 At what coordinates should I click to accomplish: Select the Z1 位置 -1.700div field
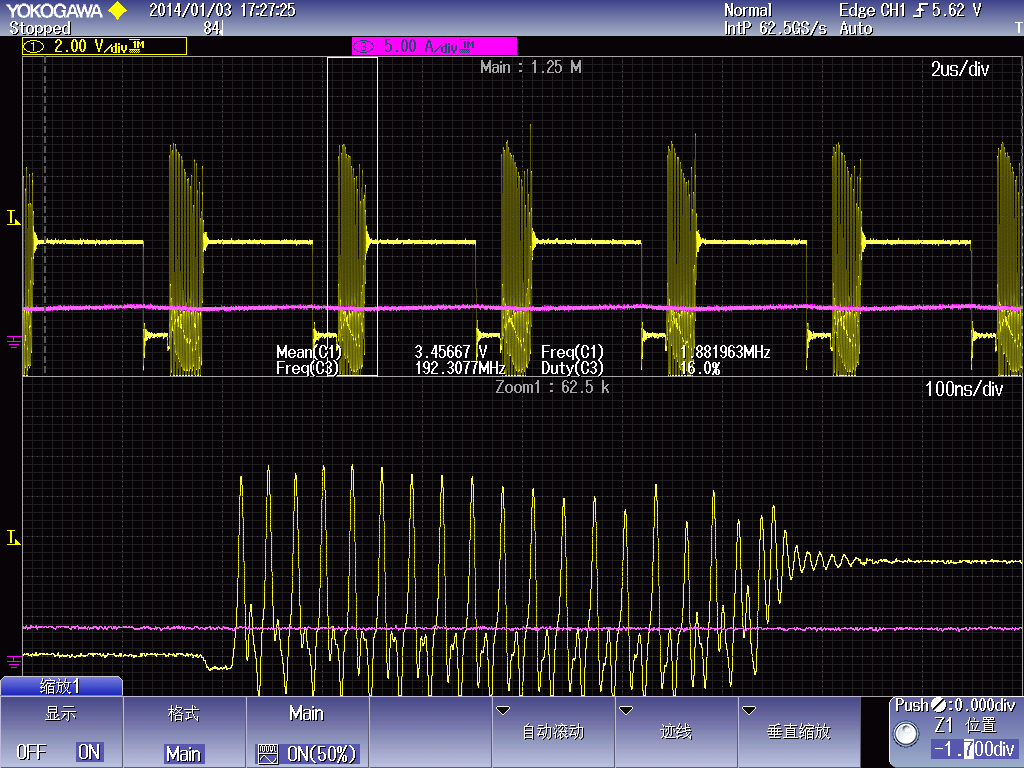[x=974, y=748]
